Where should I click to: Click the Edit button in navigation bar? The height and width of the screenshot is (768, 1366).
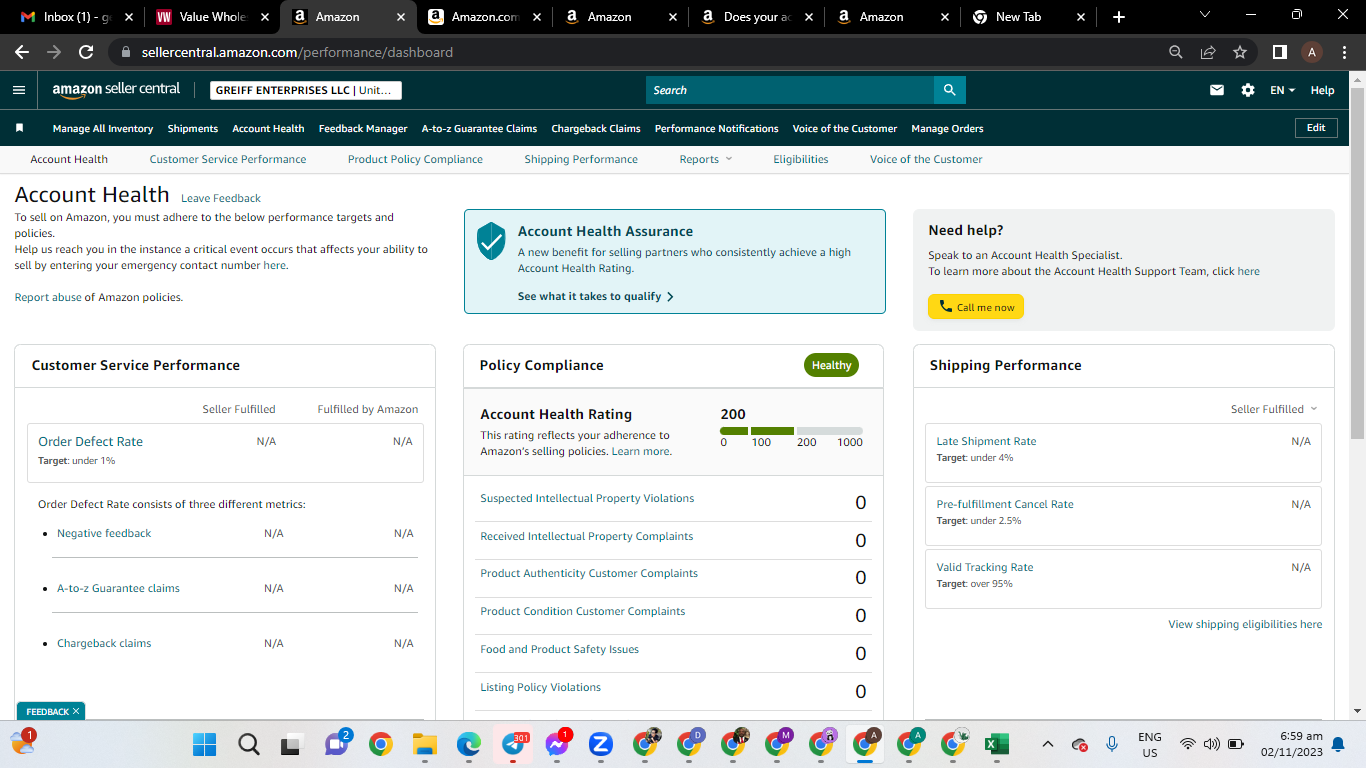[x=1316, y=128]
